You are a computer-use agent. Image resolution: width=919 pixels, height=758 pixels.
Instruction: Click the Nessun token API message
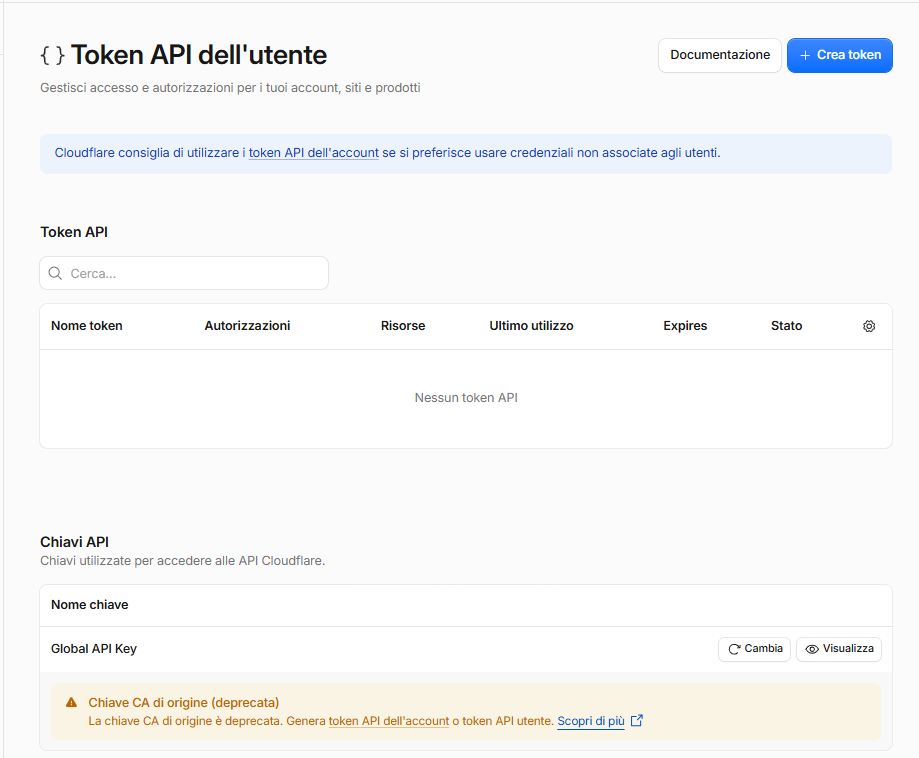[x=466, y=397]
